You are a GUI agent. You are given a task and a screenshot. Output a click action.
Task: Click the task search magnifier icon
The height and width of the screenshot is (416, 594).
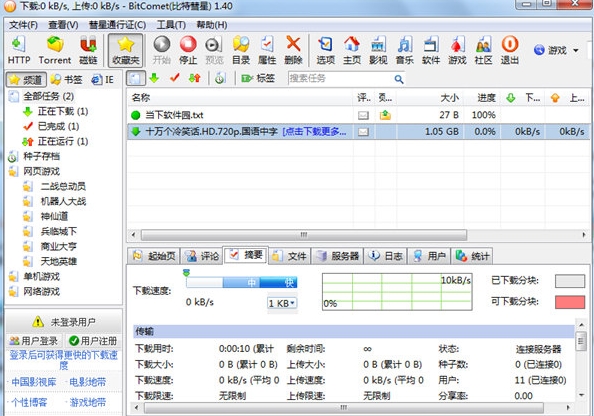pos(399,79)
